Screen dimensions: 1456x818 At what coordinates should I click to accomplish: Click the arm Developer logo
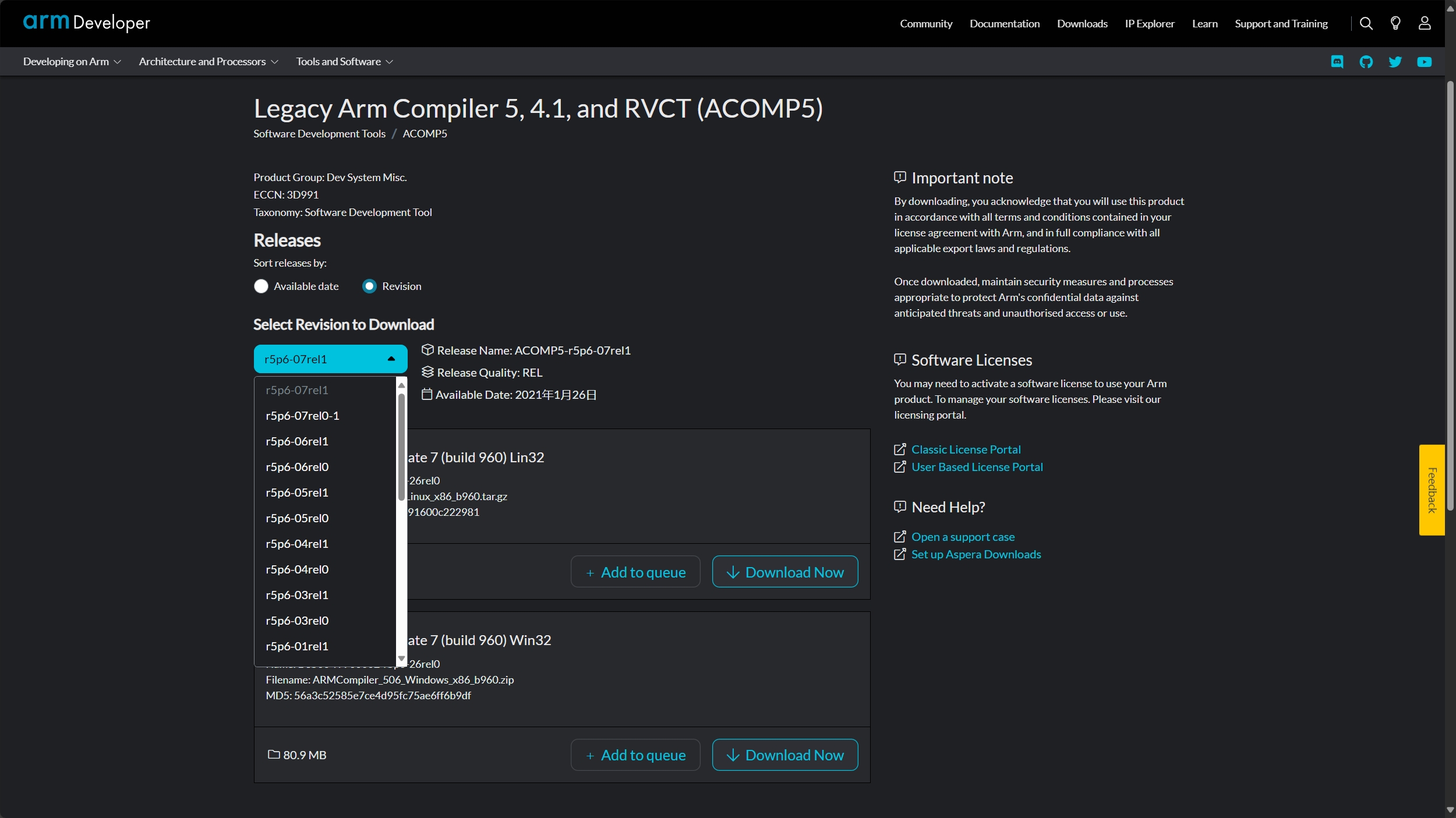tap(86, 22)
